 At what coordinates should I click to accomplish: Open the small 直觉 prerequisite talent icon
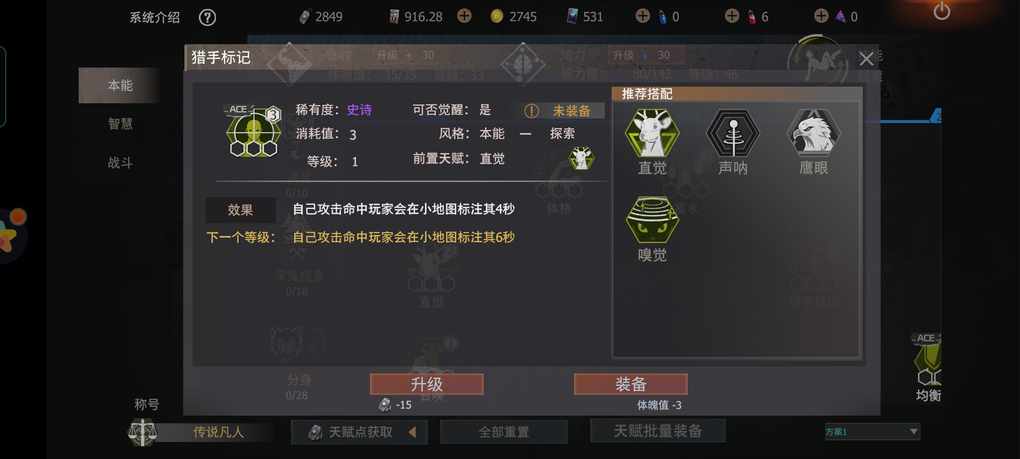coord(582,159)
